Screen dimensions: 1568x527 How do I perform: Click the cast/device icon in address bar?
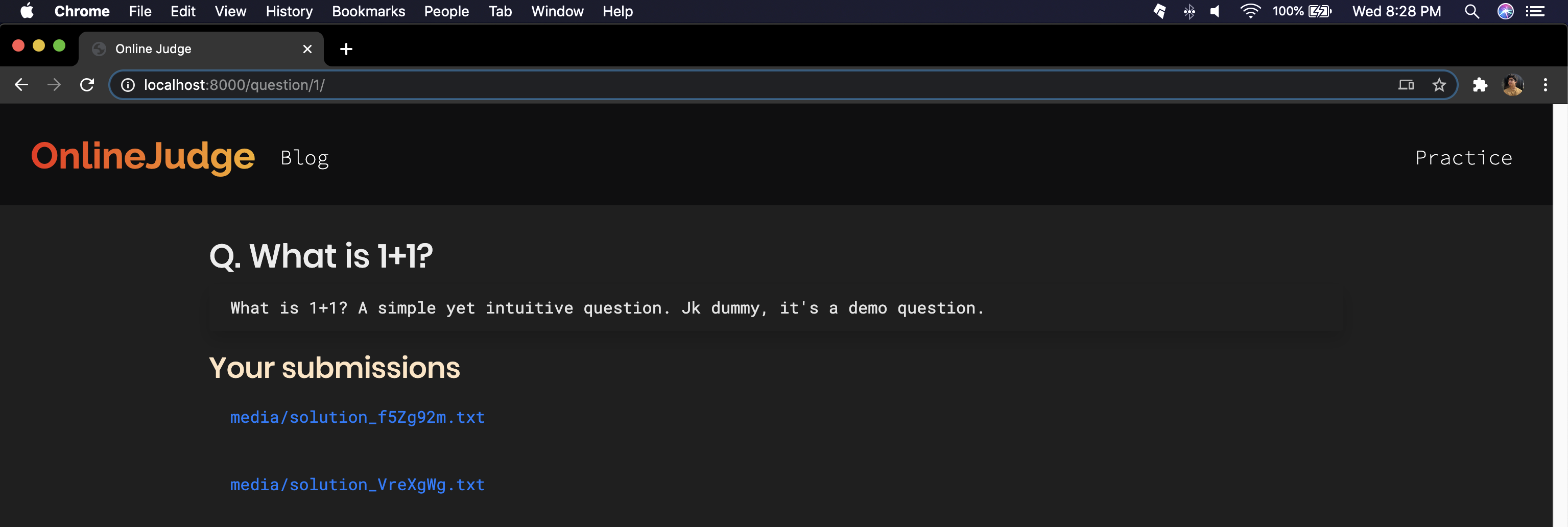1406,85
